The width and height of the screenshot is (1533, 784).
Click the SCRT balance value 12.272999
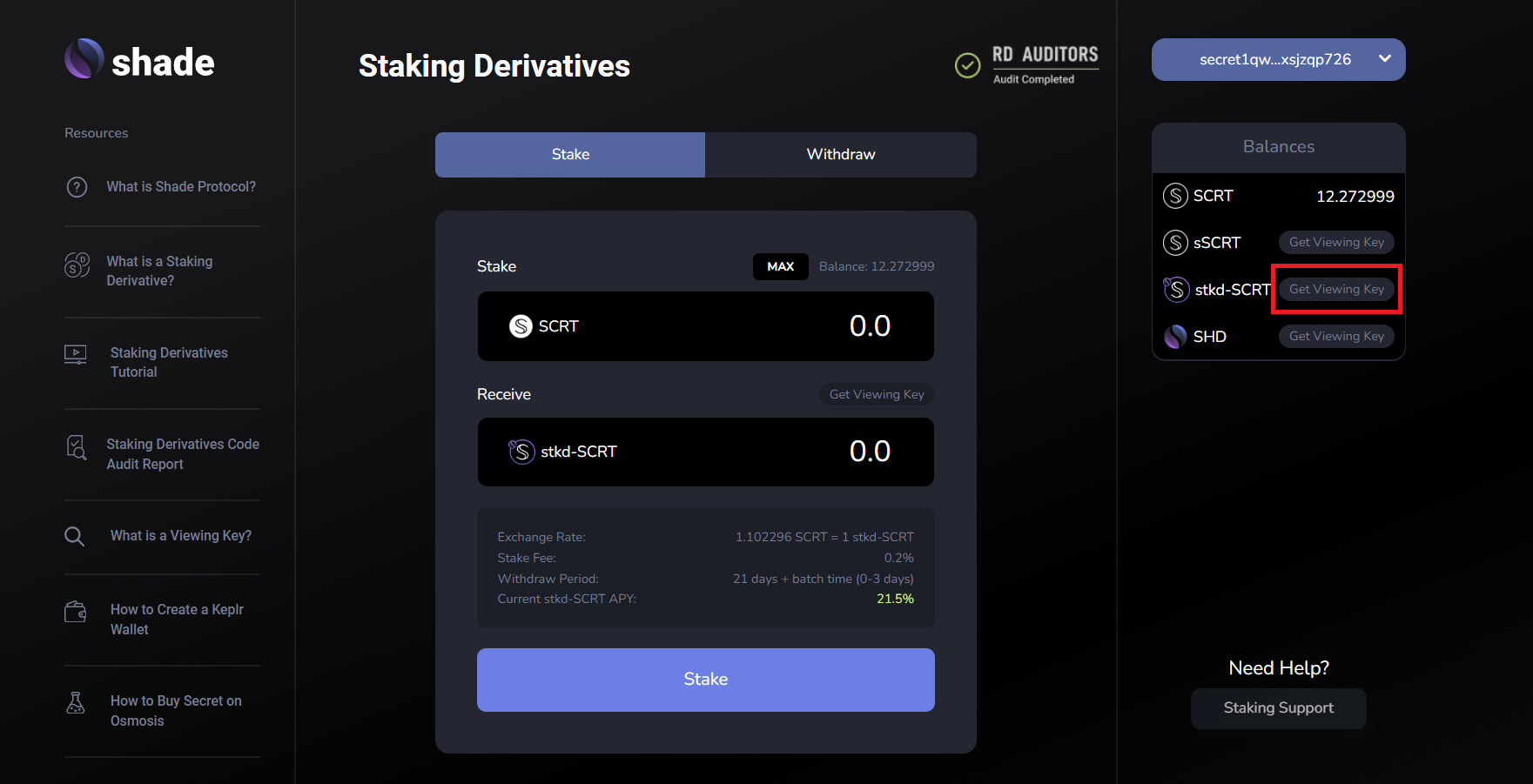pyautogui.click(x=1355, y=197)
